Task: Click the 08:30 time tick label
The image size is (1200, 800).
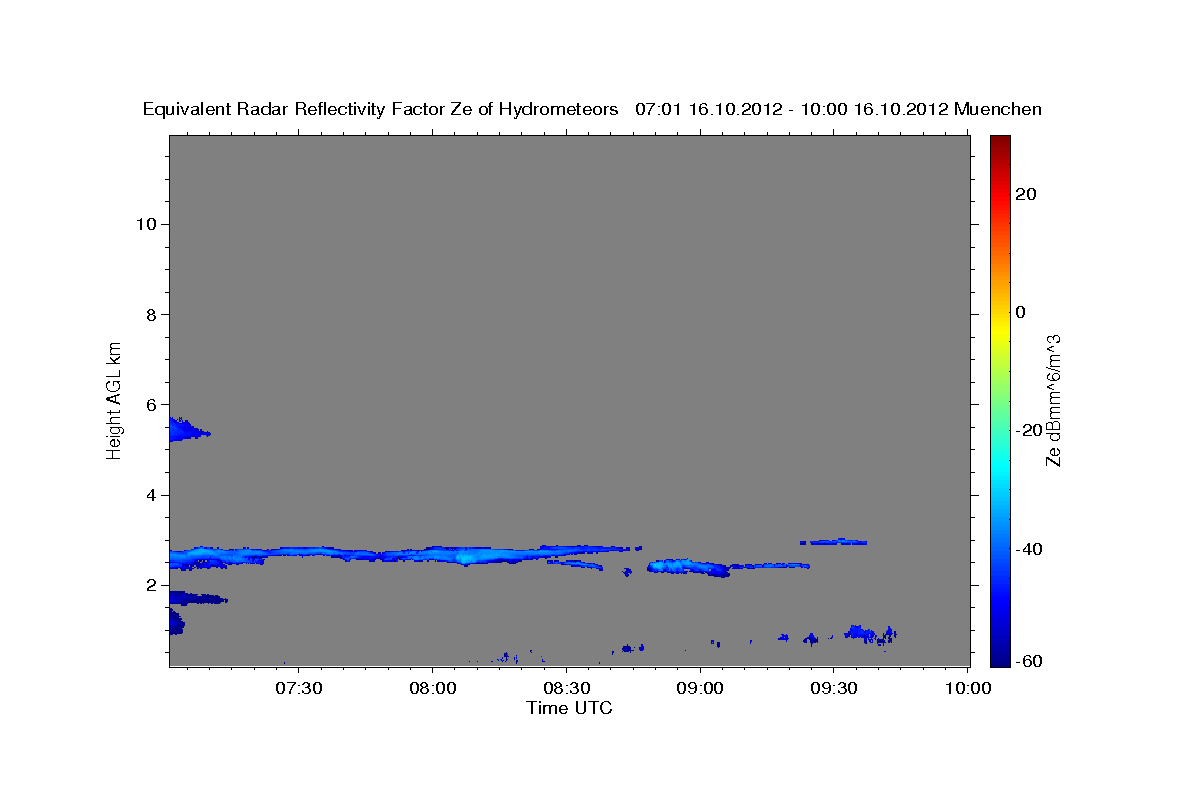Action: tap(567, 688)
